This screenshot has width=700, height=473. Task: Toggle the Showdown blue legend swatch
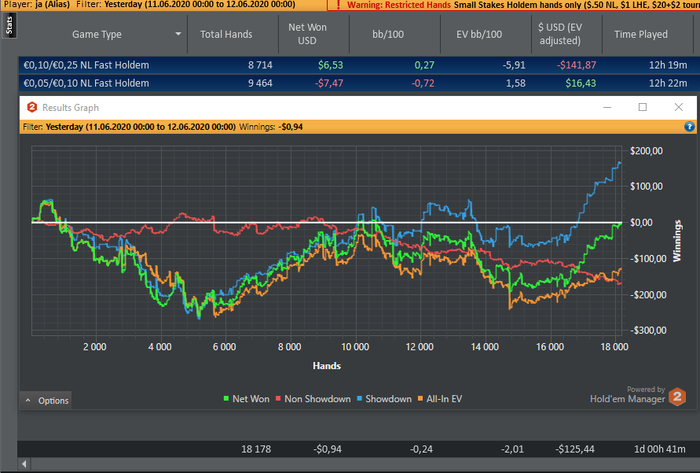pyautogui.click(x=359, y=398)
